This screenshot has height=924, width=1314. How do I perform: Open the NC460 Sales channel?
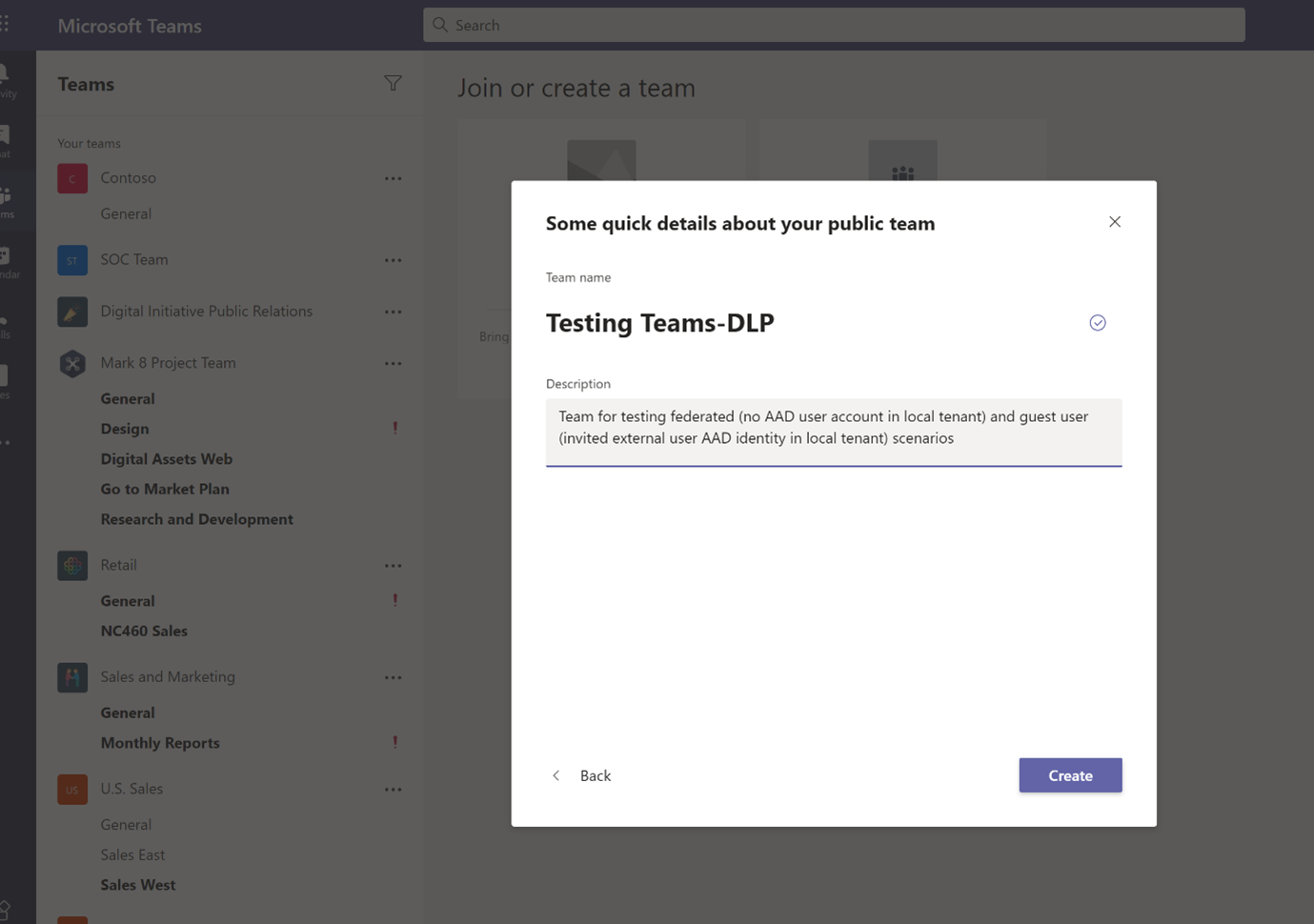tap(144, 631)
